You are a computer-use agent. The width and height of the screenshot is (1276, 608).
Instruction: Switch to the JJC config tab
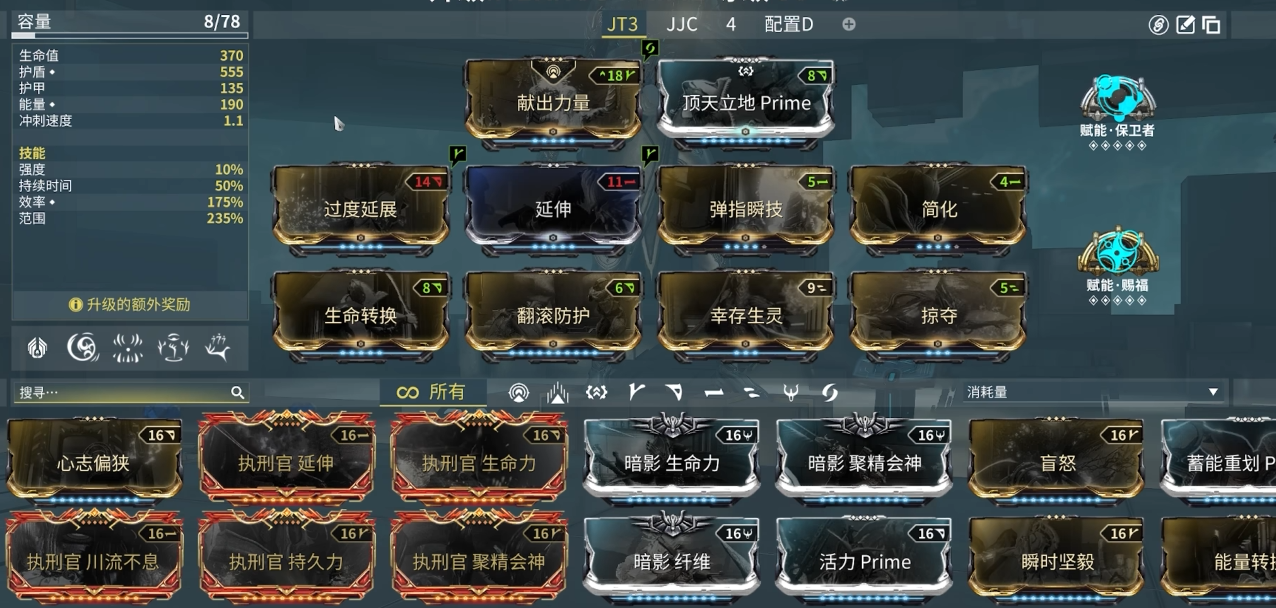click(x=682, y=24)
